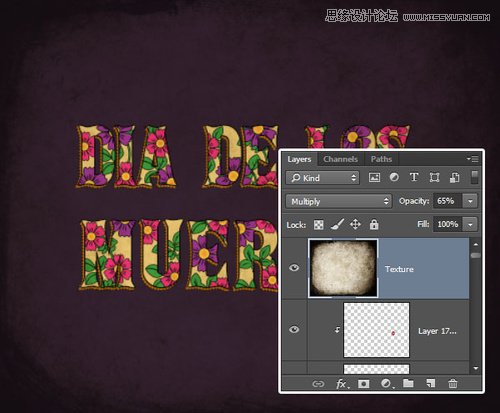Switch to the Channels tab

[x=340, y=159]
